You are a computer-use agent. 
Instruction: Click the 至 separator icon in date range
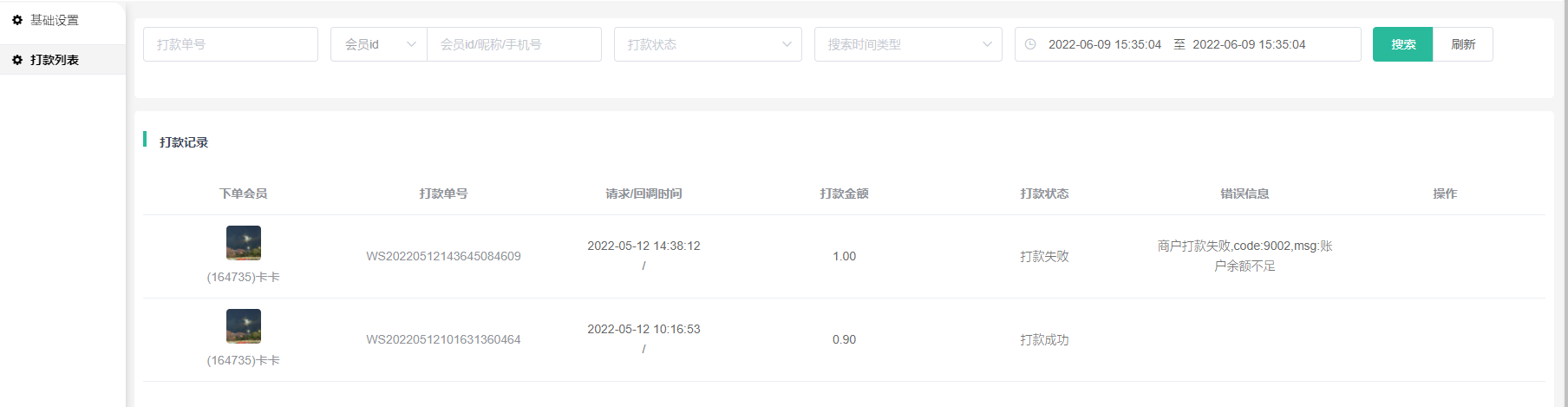point(1179,44)
